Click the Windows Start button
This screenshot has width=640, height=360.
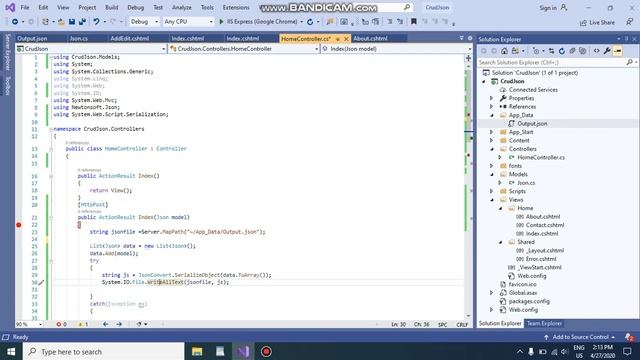tap(11, 351)
